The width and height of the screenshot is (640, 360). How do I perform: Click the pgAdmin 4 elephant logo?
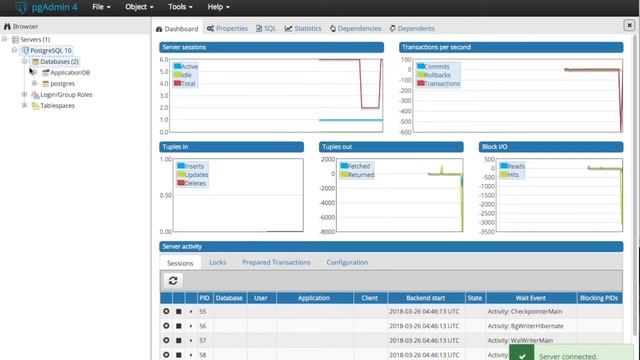click(21, 7)
